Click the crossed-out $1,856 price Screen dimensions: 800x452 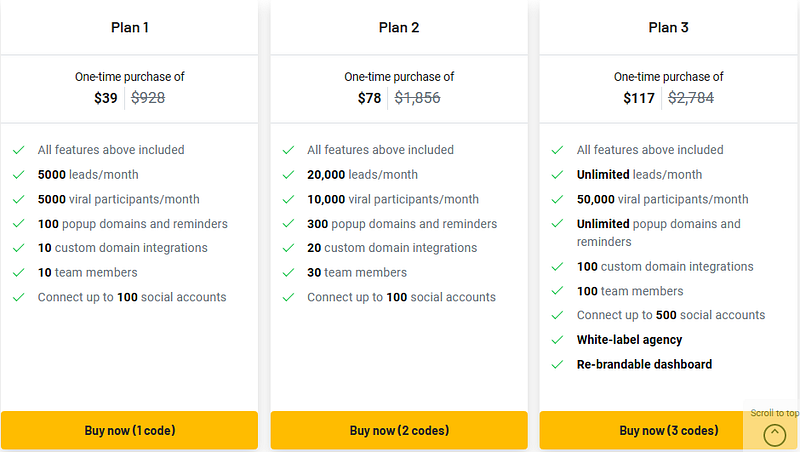(417, 98)
